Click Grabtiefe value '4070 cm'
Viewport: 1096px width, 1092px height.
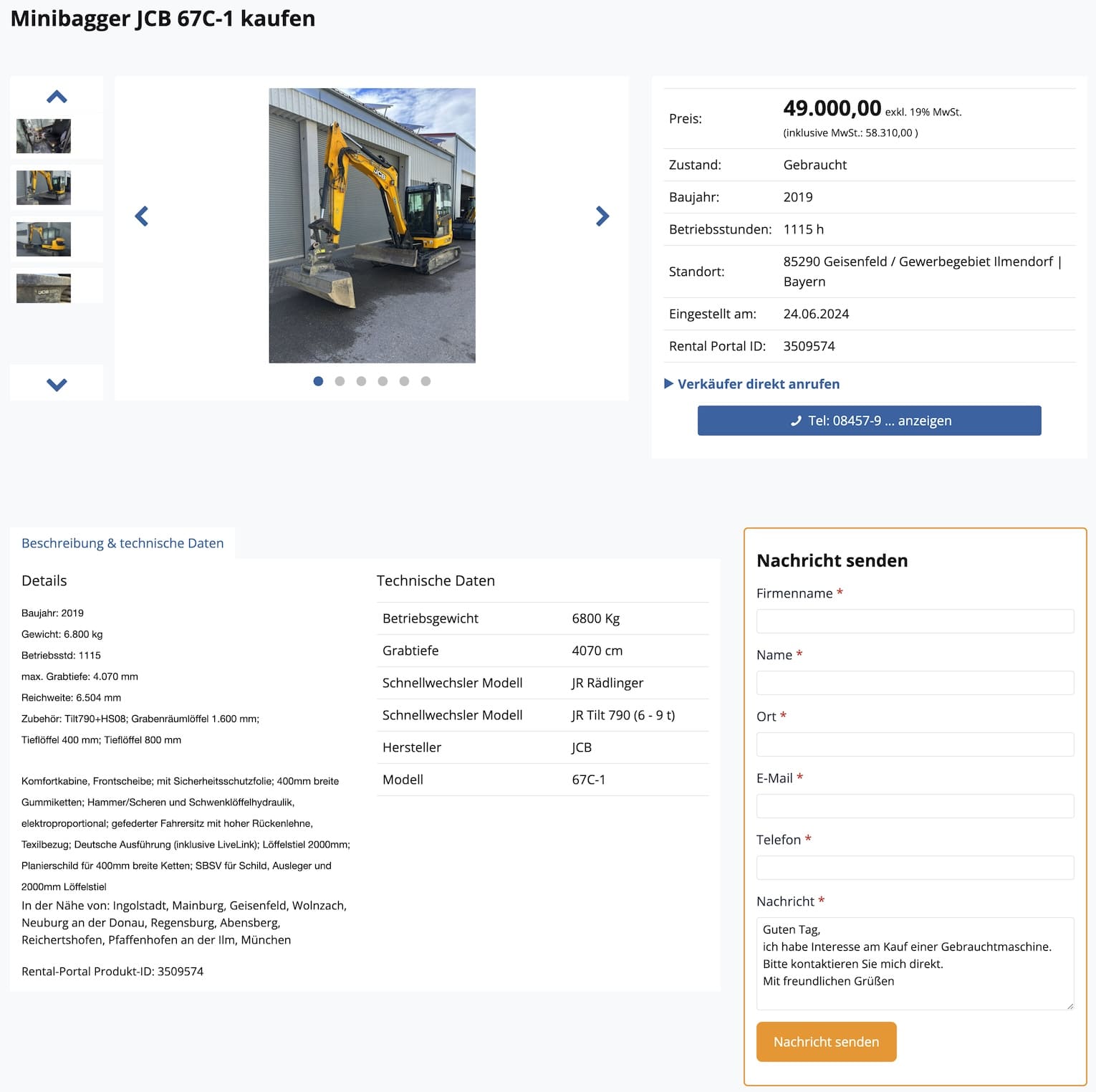[x=597, y=651]
